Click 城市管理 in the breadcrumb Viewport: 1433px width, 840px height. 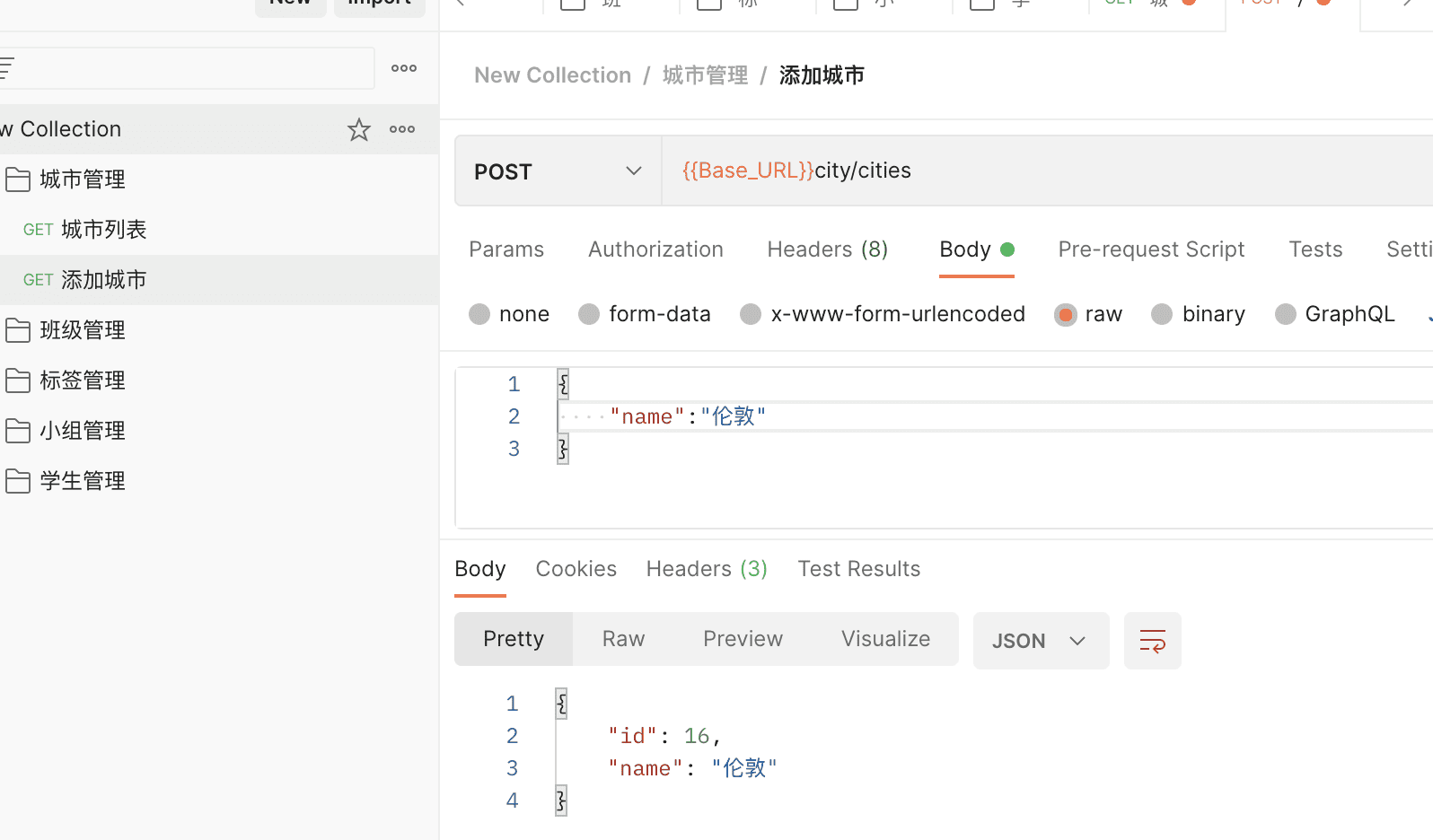coord(705,75)
